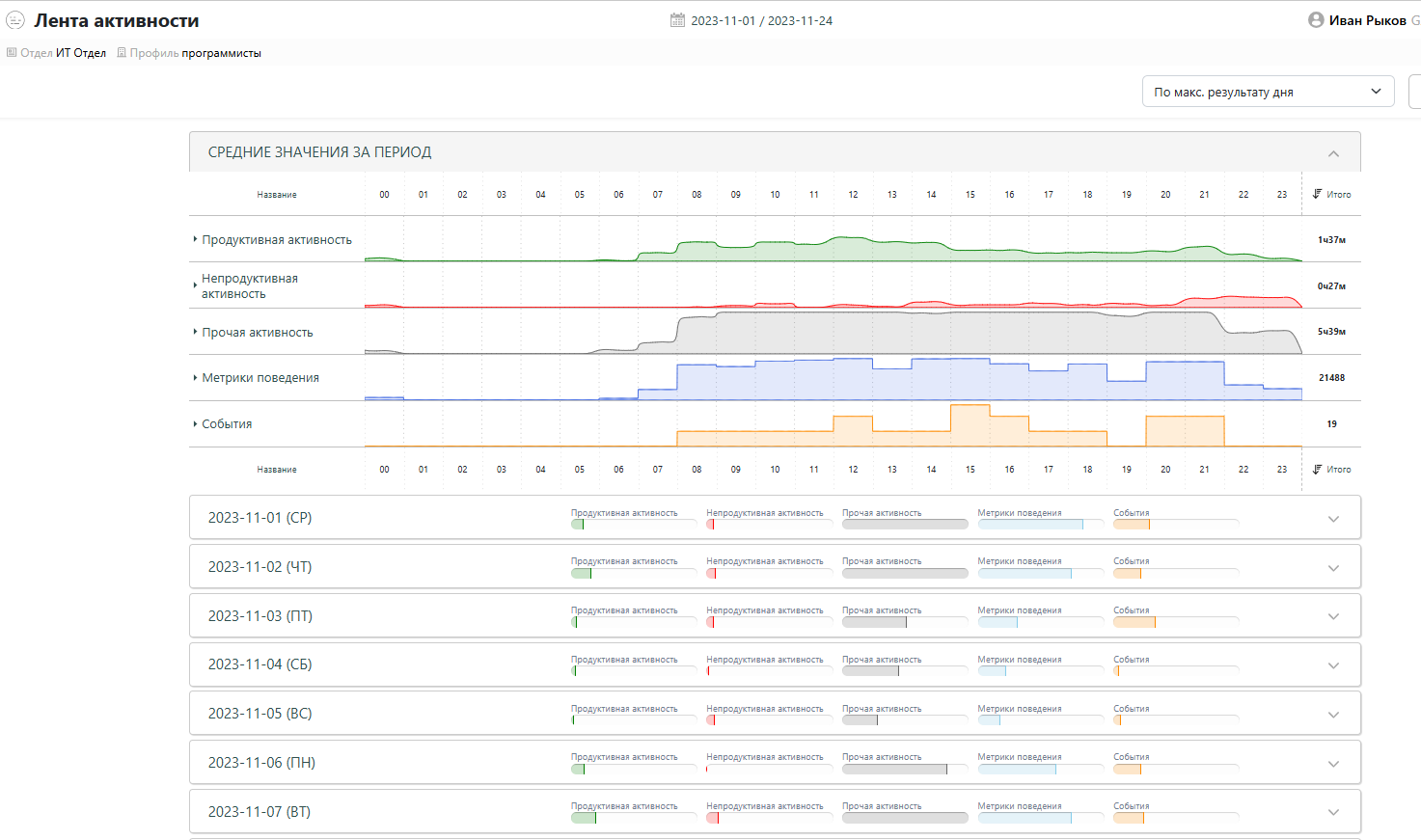The width and height of the screenshot is (1421, 840).
Task: Click the Отдел filter icon
Action: coord(12,53)
